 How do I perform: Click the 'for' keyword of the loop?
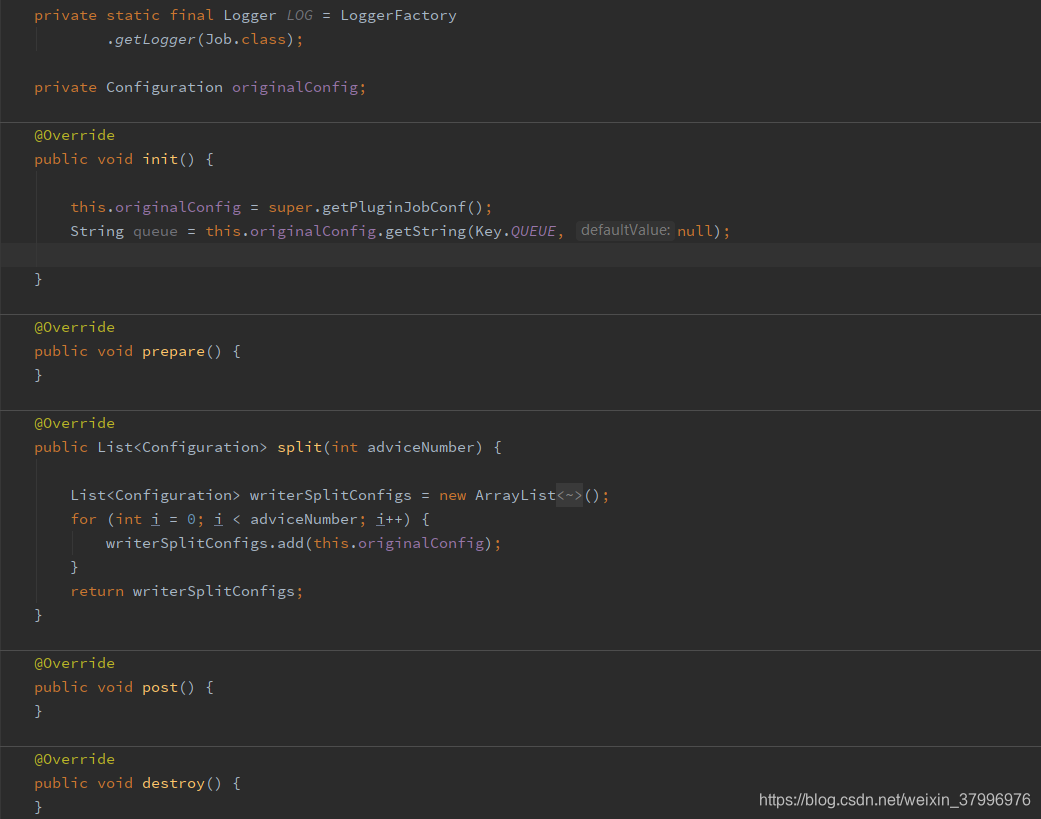pos(84,519)
